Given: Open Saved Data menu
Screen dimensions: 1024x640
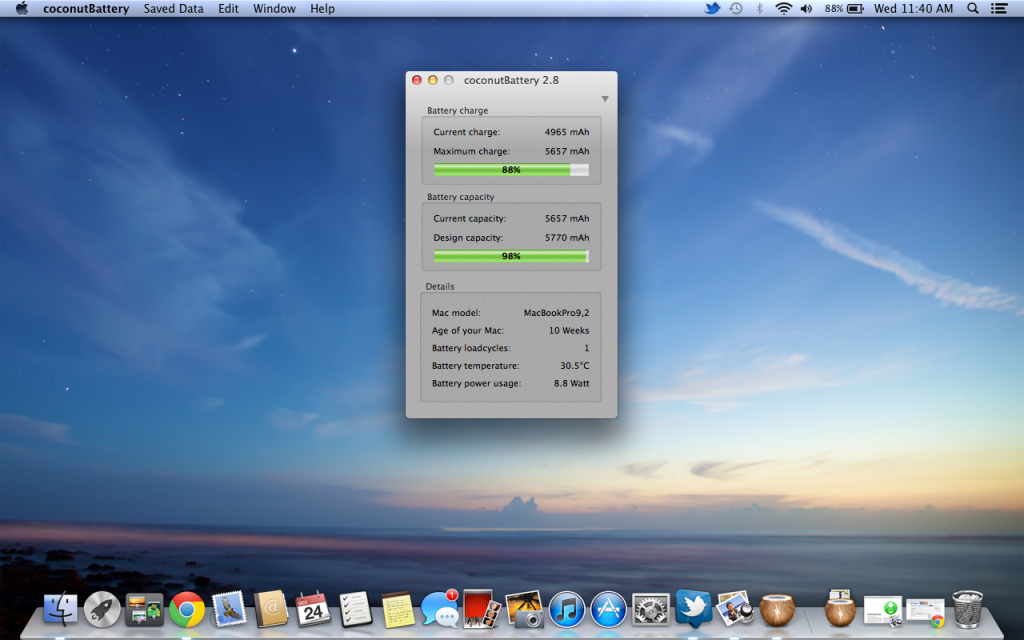Looking at the screenshot, I should tap(174, 8).
